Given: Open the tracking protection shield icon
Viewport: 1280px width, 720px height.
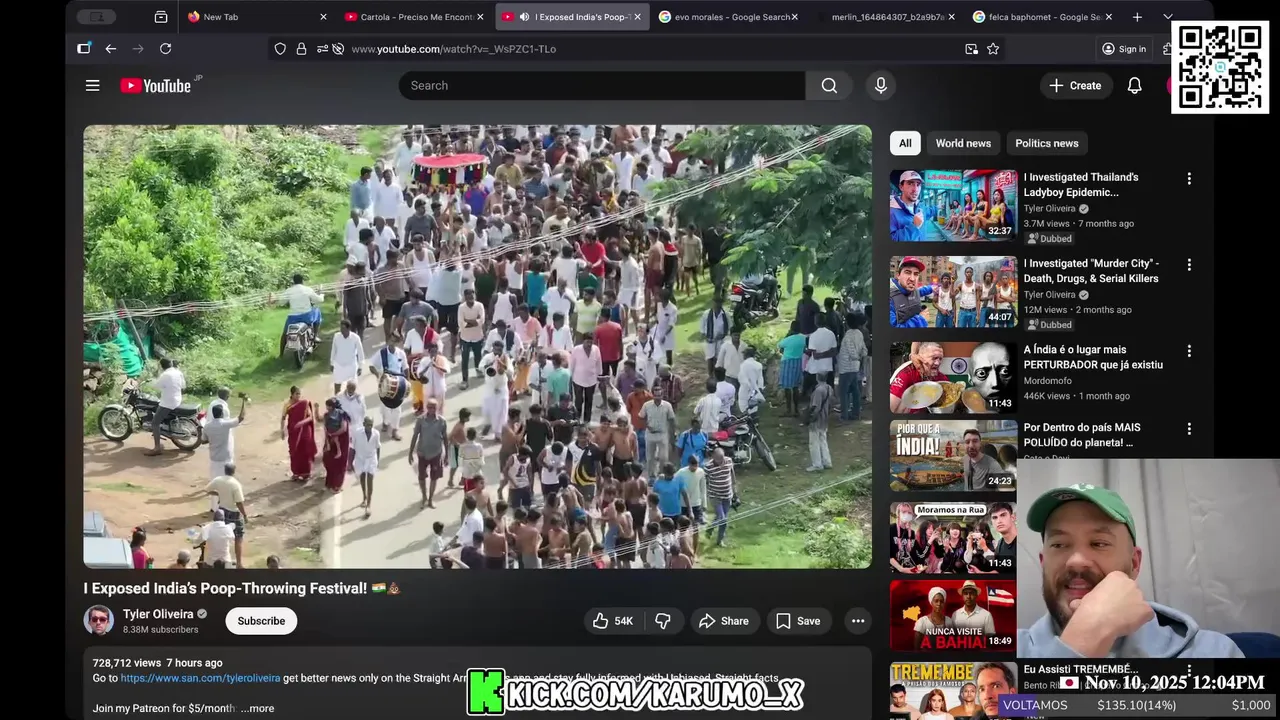Looking at the screenshot, I should pyautogui.click(x=280, y=48).
